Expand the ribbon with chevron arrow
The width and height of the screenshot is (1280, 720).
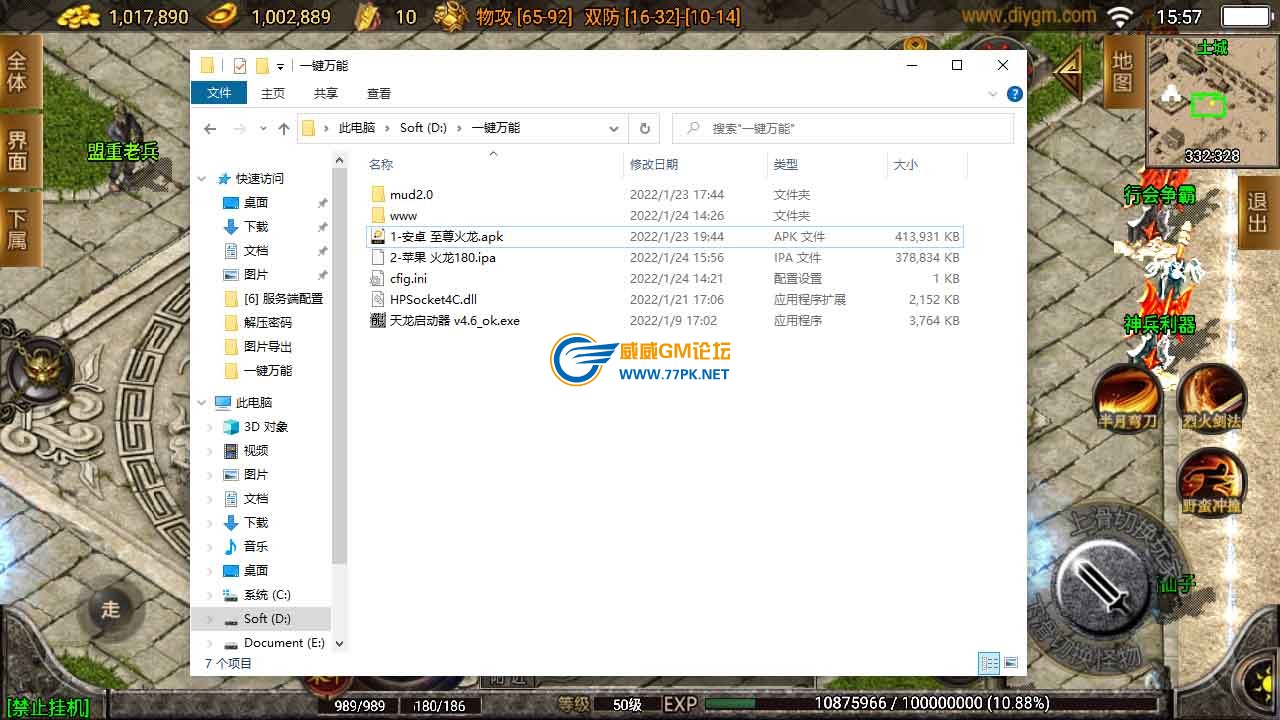coord(993,94)
